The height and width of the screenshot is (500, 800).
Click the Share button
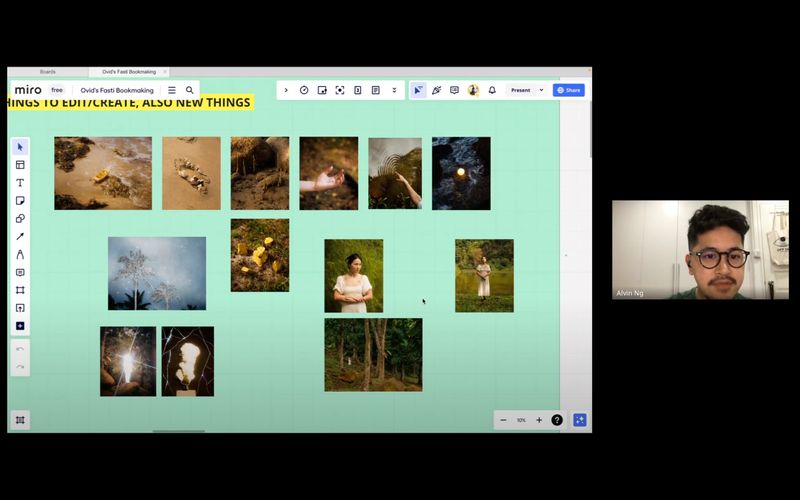[x=568, y=90]
